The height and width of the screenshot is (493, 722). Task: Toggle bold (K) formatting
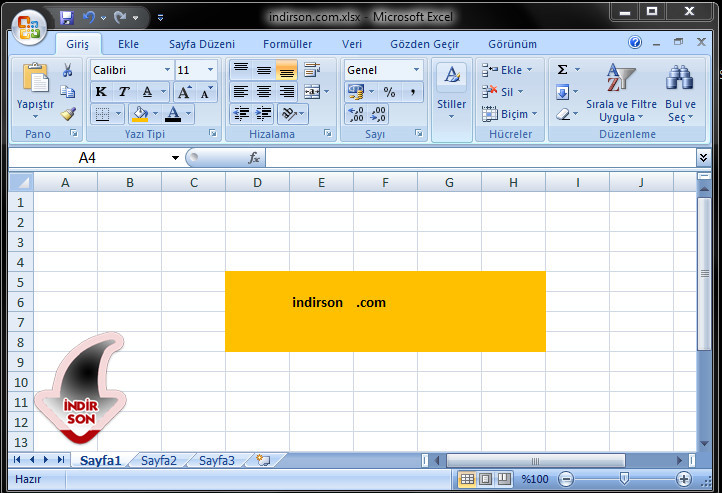click(x=101, y=92)
